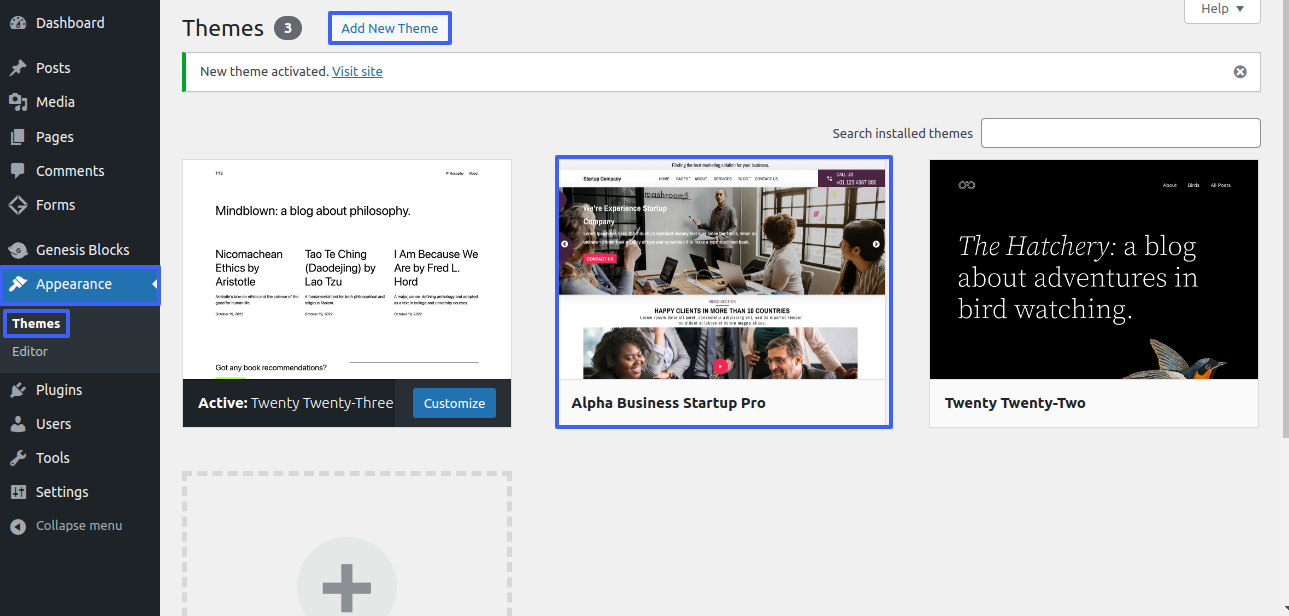The height and width of the screenshot is (616, 1289).
Task: Dismiss the 'New theme activated' notice
Action: 1240,72
